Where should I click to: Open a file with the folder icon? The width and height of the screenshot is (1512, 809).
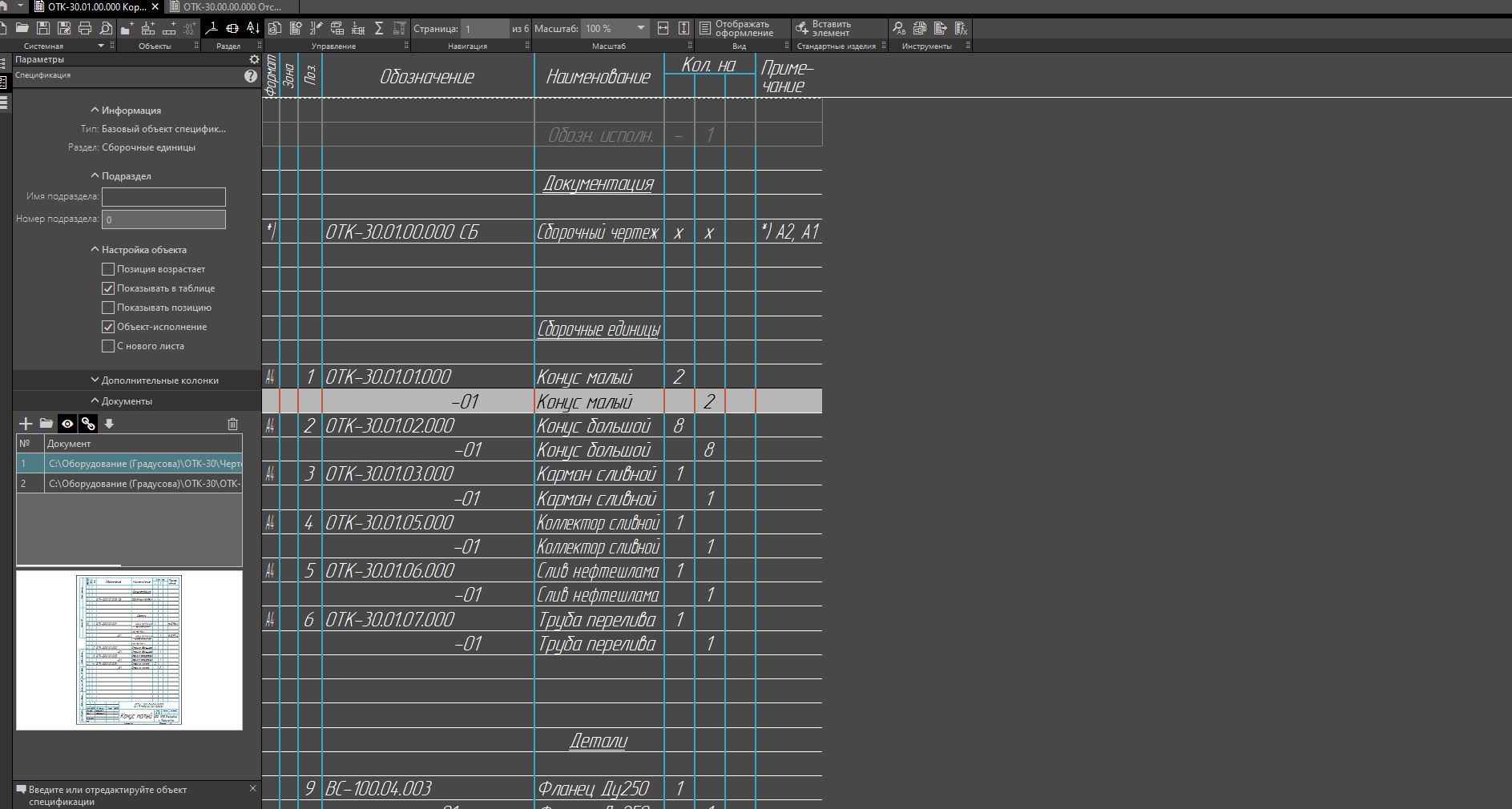click(22, 28)
